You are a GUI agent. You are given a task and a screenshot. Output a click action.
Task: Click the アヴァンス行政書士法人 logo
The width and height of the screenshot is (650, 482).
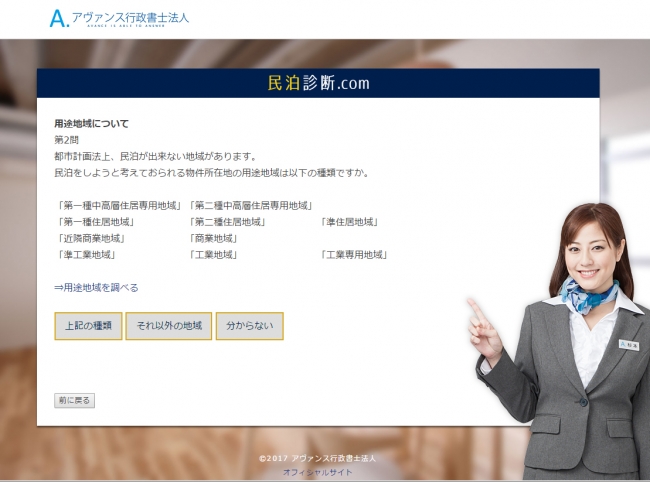(x=119, y=18)
